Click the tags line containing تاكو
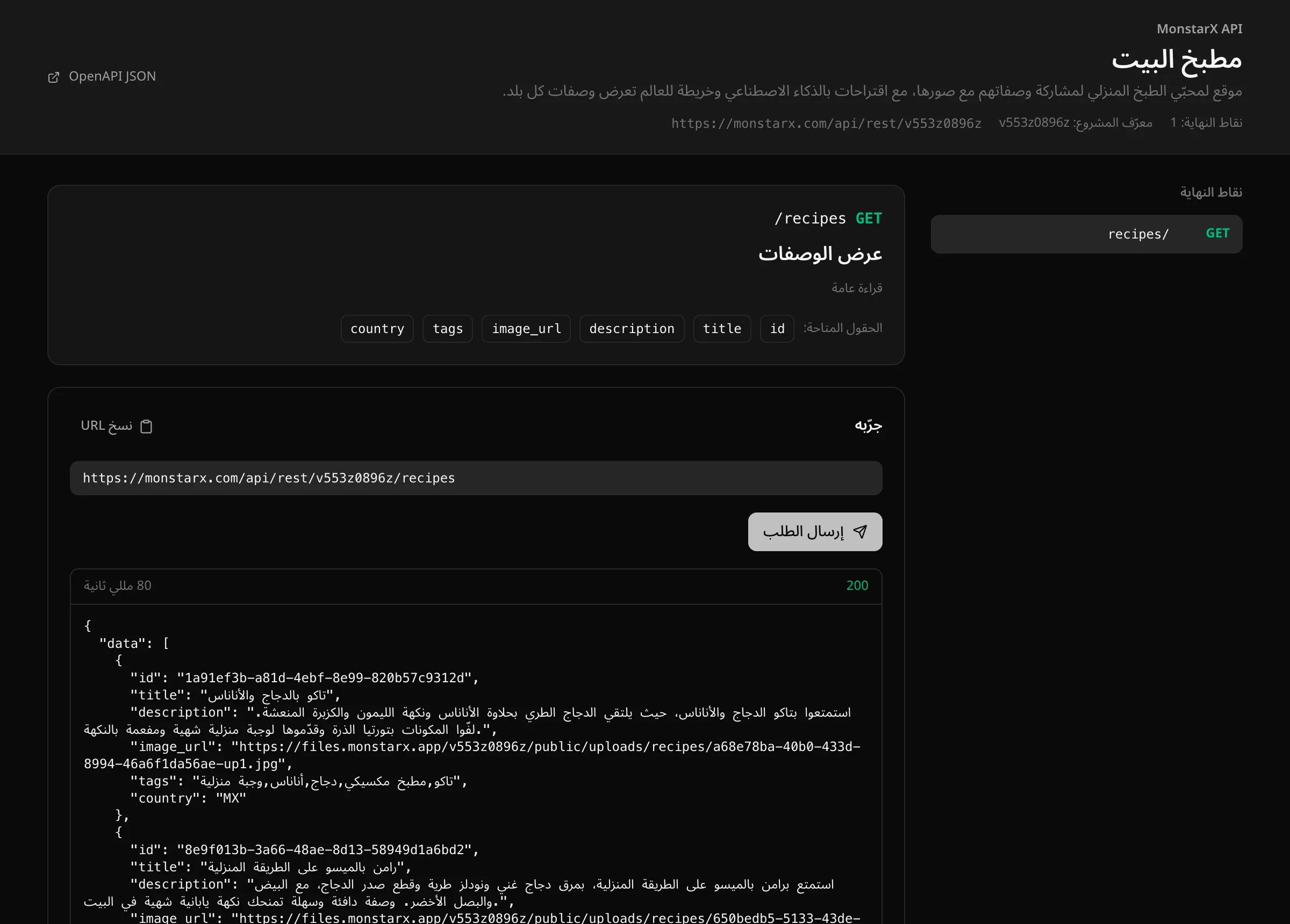 tap(299, 781)
